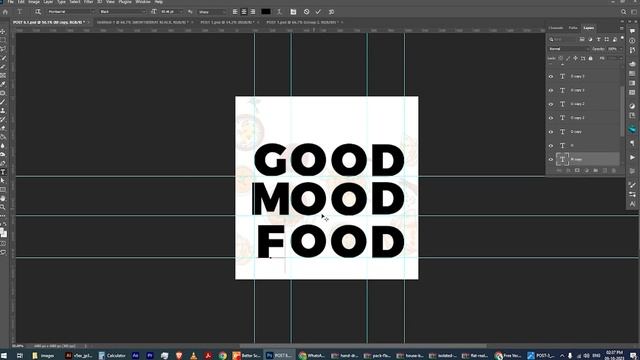Open the Filter menu

pyautogui.click(x=88, y=2)
